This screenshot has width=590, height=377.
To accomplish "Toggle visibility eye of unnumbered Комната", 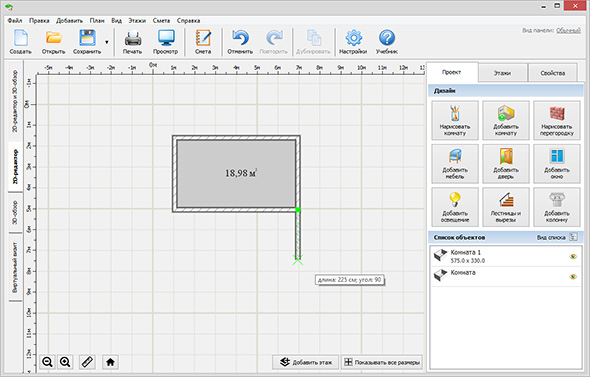I will [x=573, y=277].
